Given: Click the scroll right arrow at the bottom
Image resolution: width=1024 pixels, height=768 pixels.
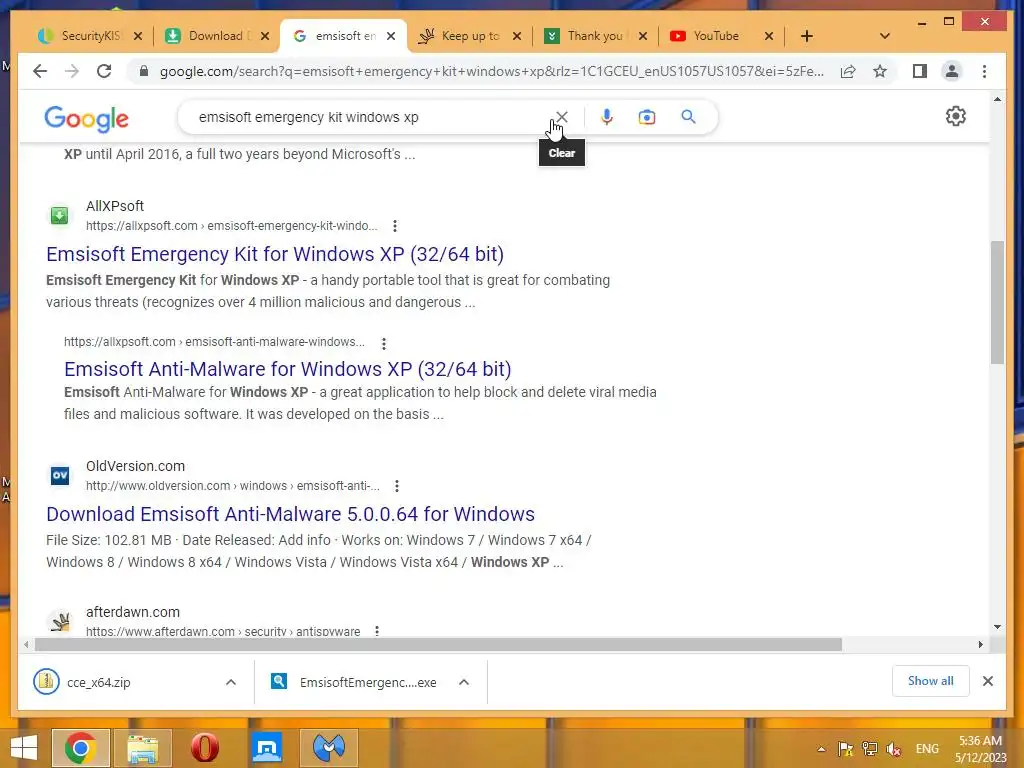Looking at the screenshot, I should (x=980, y=645).
